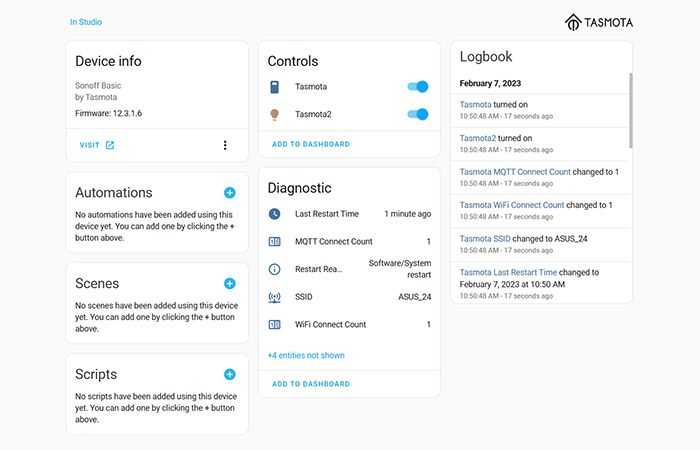The height and width of the screenshot is (450, 700).
Task: Click the Tasmota logo icon
Action: tap(573, 22)
